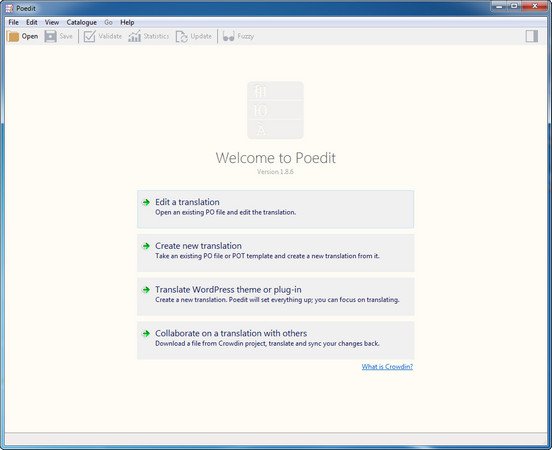Screen dimensions: 552x450
Task: Click green arrow beside Edit a translation
Action: pos(146,202)
